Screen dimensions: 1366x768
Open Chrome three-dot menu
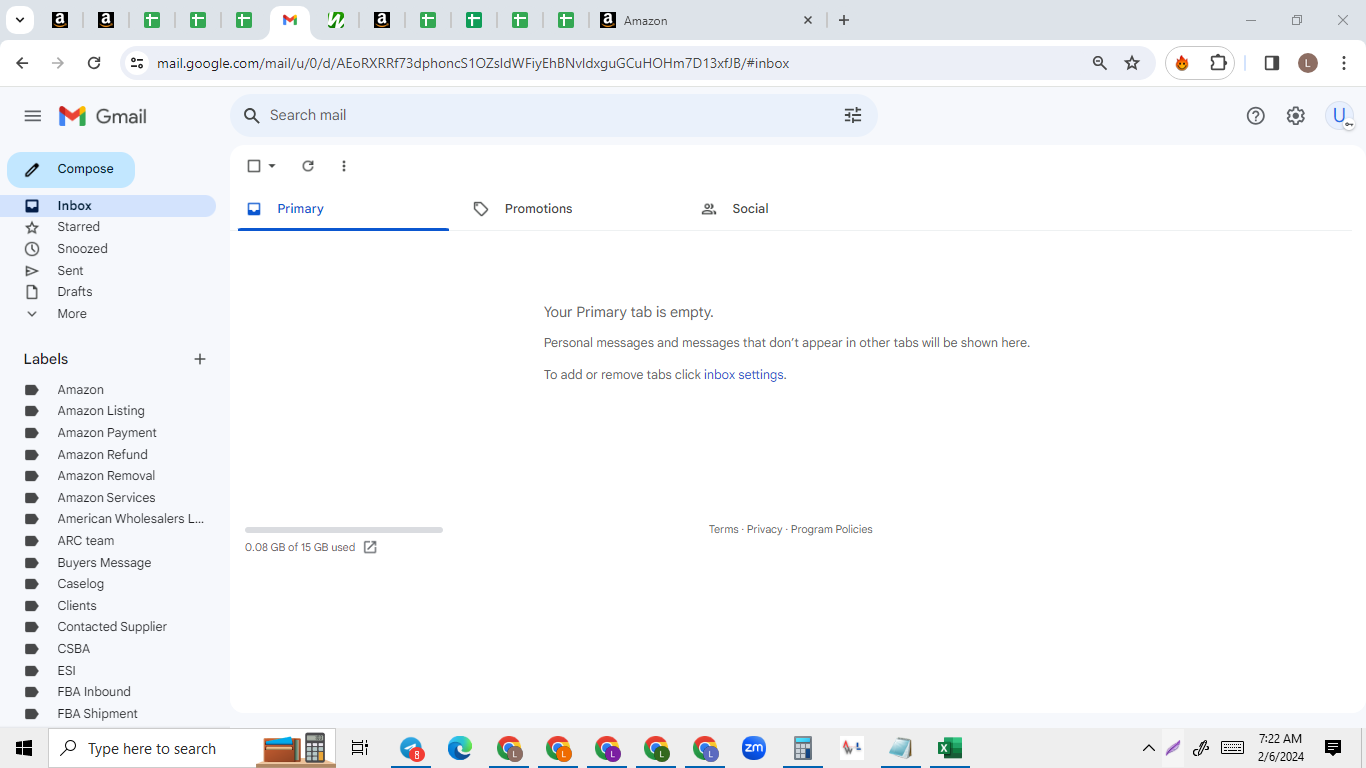pyautogui.click(x=1344, y=63)
